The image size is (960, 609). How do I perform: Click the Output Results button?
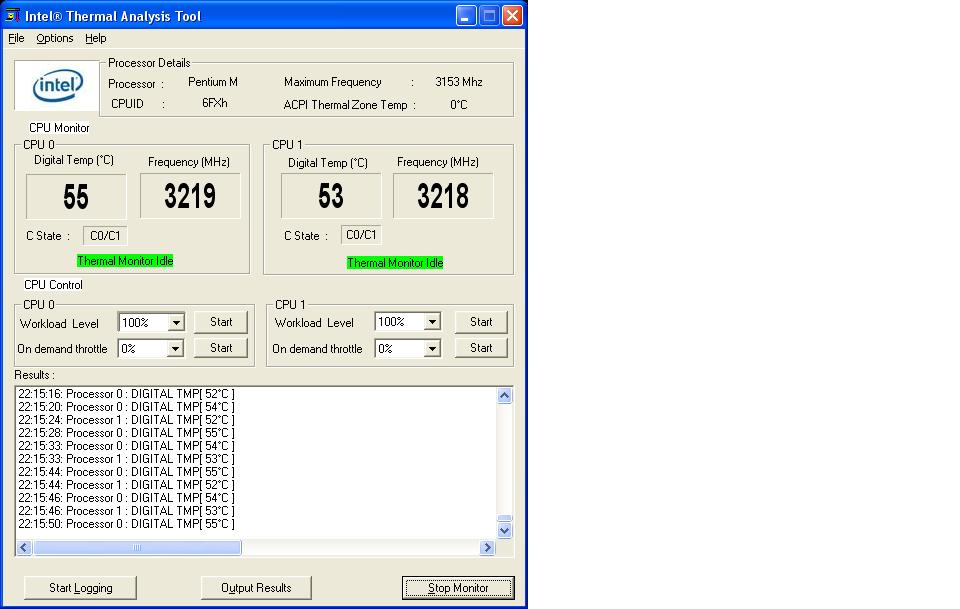(x=256, y=588)
